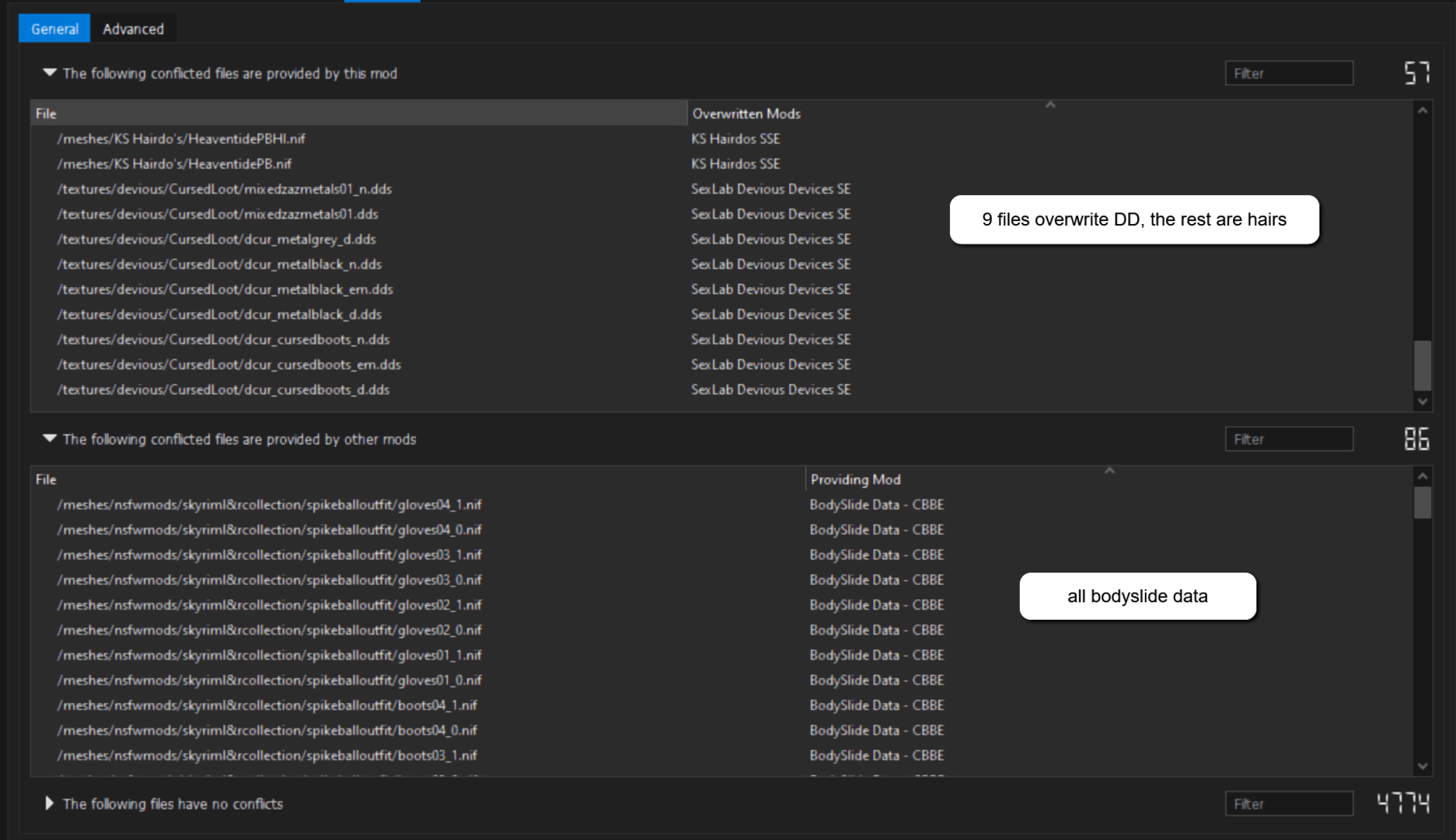Click BodySlide Data - CBBE beside gloves01_0.nif
The height and width of the screenshot is (840, 1456).
(877, 680)
